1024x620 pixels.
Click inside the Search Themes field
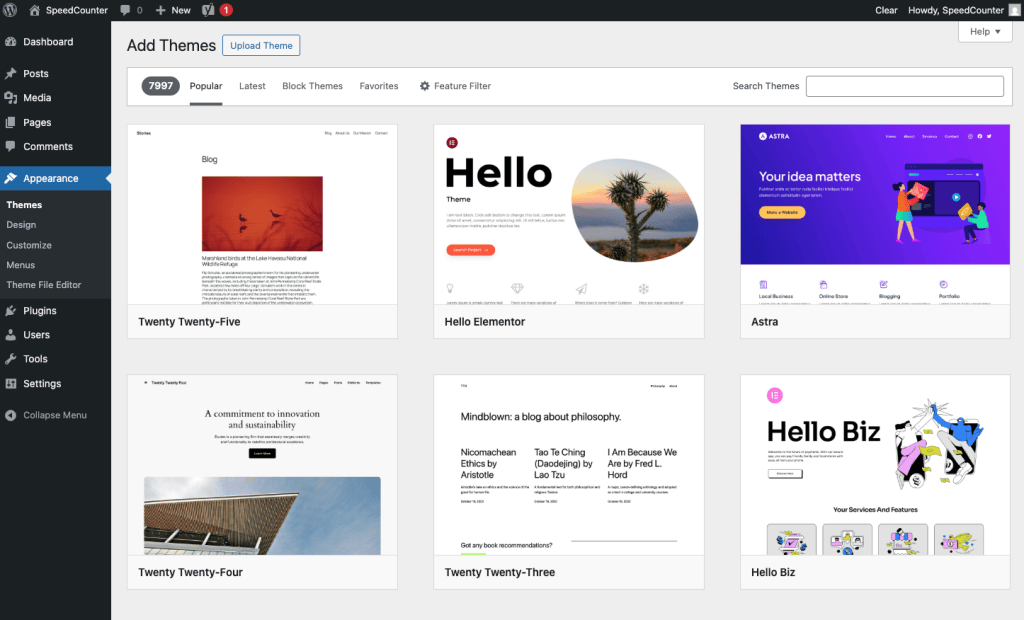(x=903, y=86)
